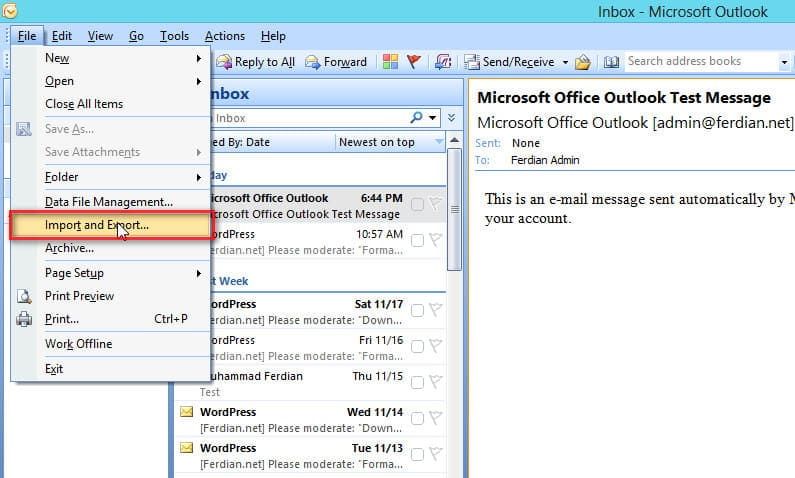Tick the checkbox on the 10:57 AM WordPress message
This screenshot has width=795, height=478.
point(417,240)
